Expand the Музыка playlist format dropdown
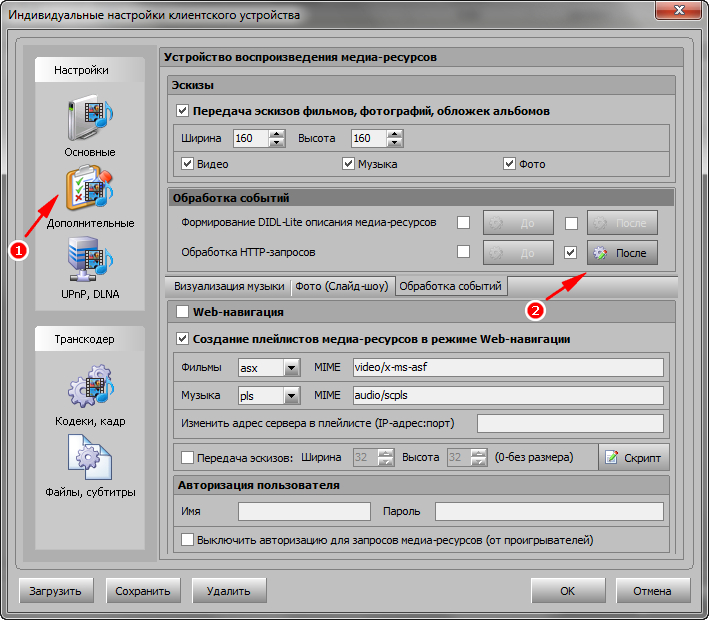709x620 pixels. [x=291, y=396]
